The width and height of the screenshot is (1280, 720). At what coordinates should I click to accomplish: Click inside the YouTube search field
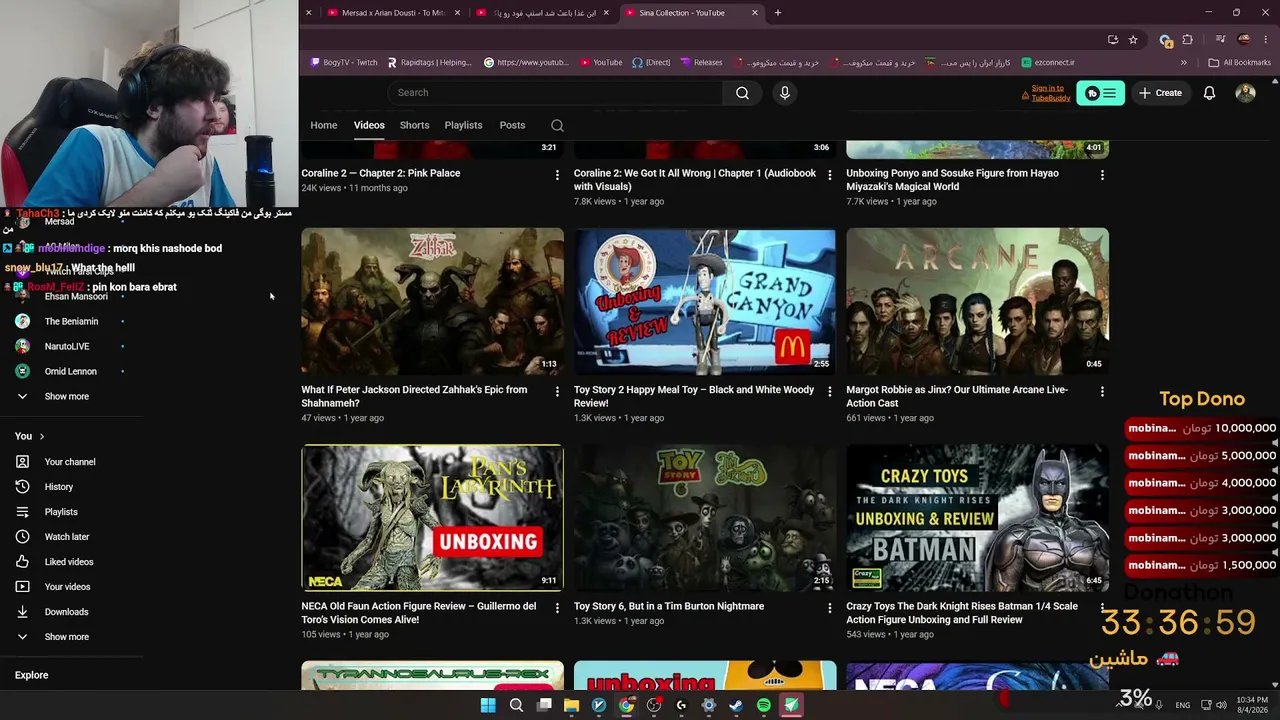555,93
